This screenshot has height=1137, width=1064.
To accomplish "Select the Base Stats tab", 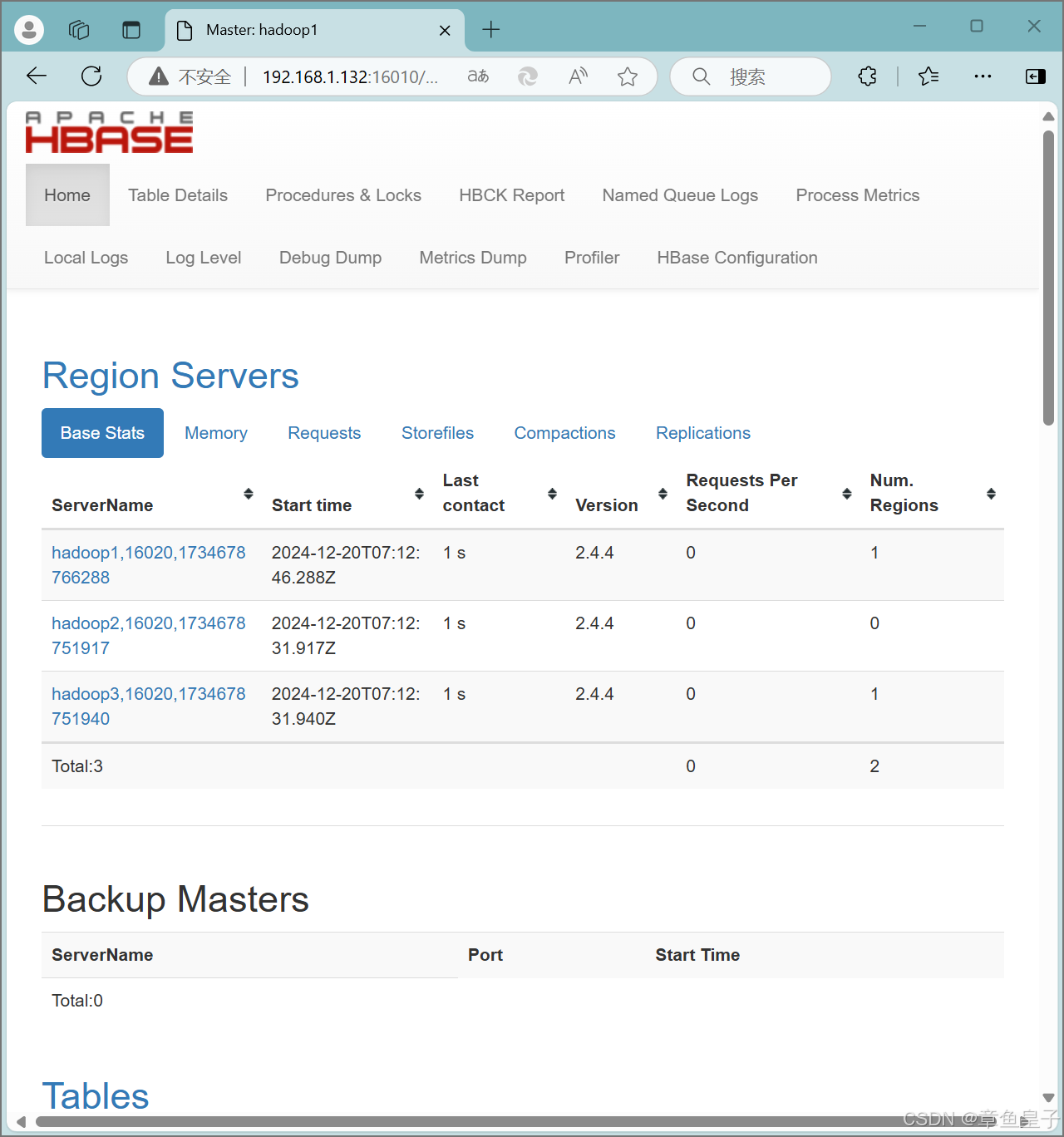I will point(102,433).
